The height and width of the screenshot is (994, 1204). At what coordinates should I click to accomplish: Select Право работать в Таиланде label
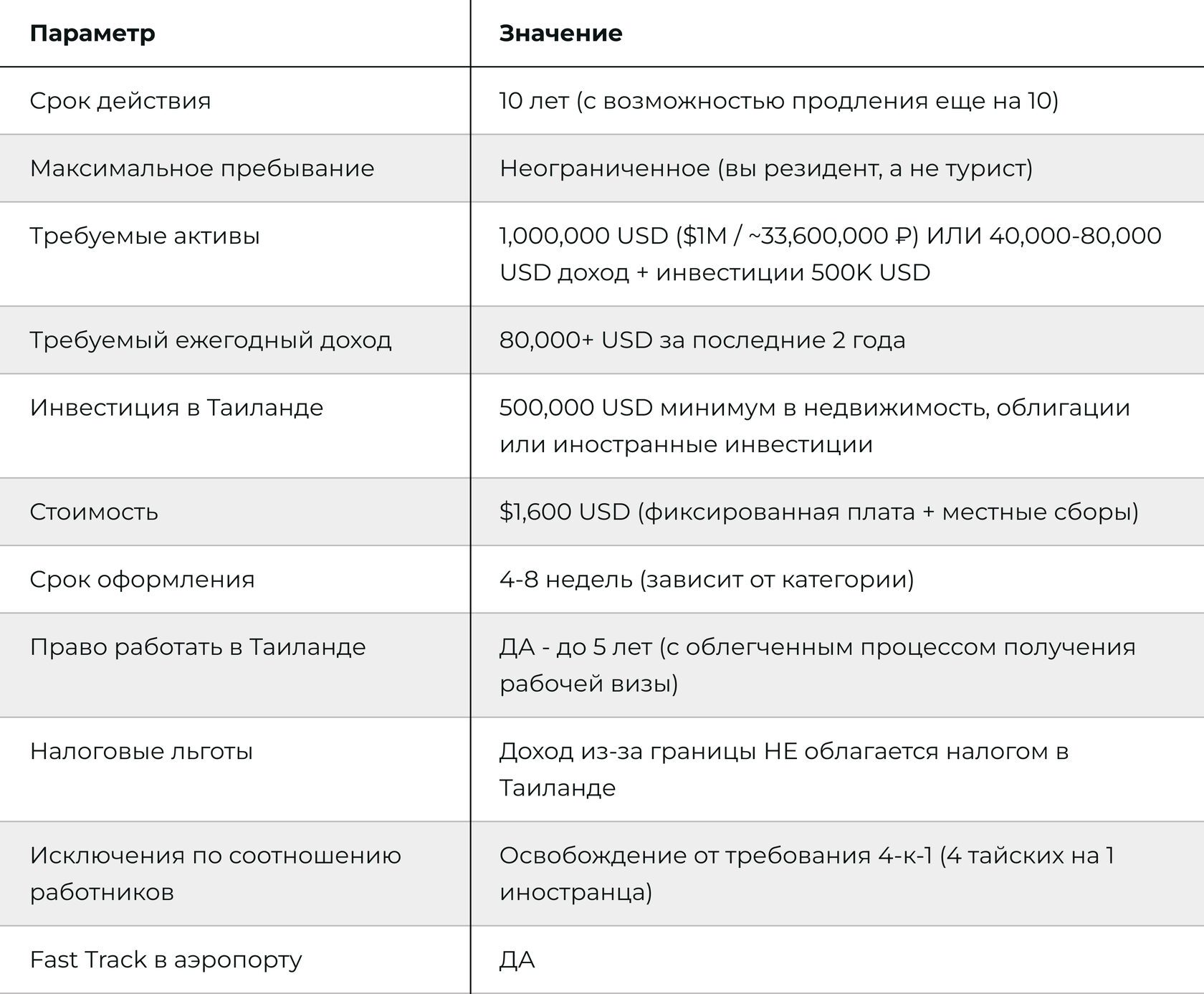[198, 647]
